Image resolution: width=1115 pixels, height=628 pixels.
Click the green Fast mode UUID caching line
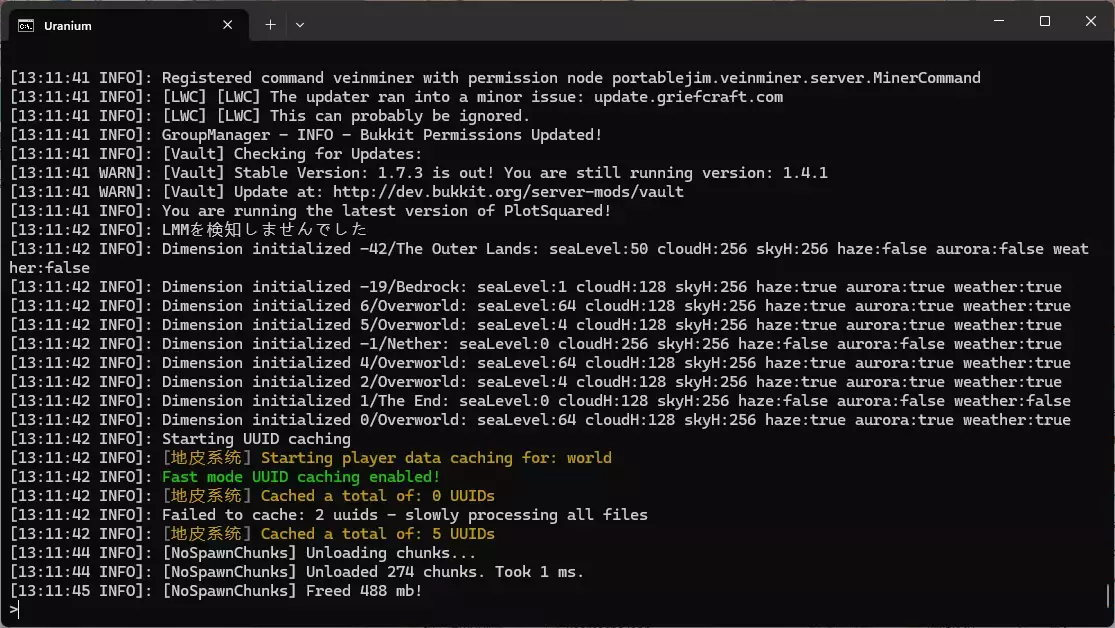301,477
